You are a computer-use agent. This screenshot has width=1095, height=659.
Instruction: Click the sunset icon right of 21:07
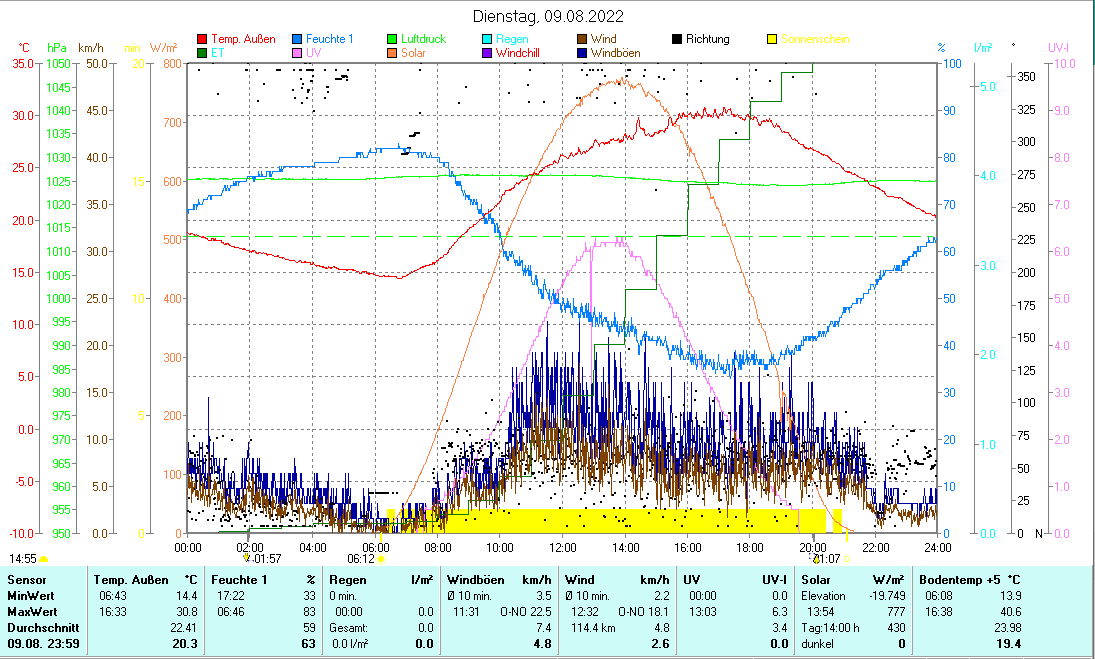pos(847,559)
